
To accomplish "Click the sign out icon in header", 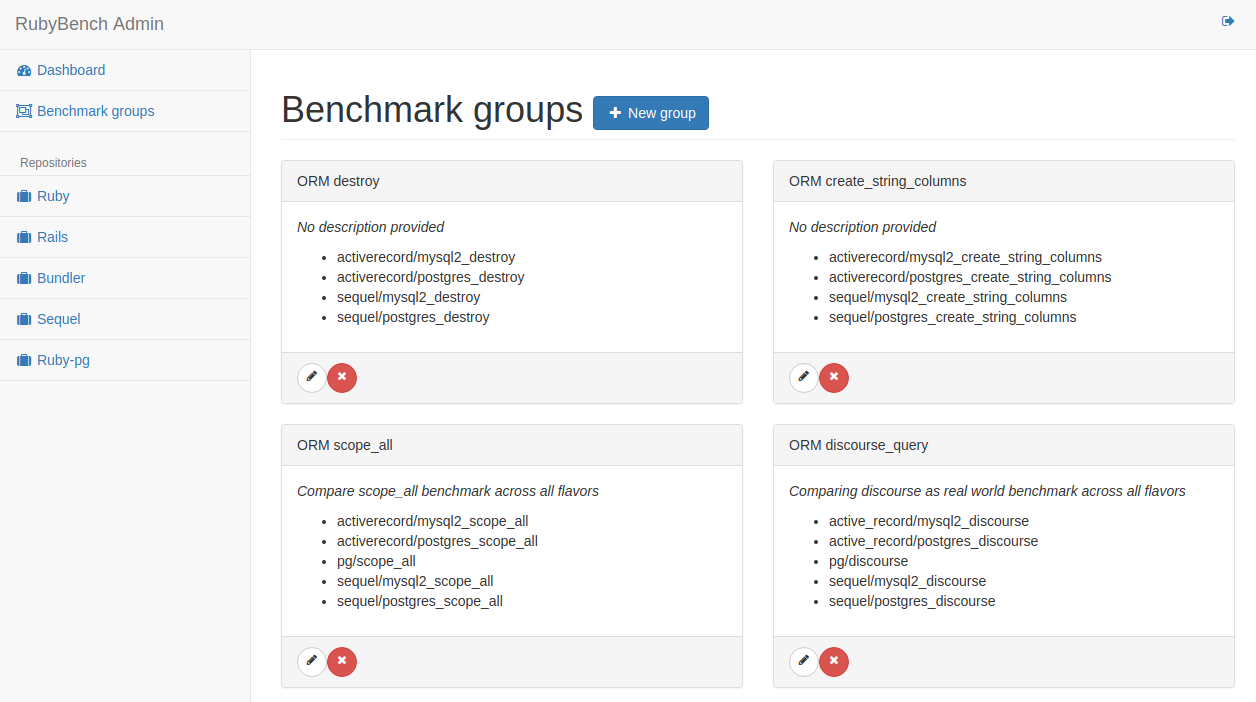I will [x=1228, y=21].
